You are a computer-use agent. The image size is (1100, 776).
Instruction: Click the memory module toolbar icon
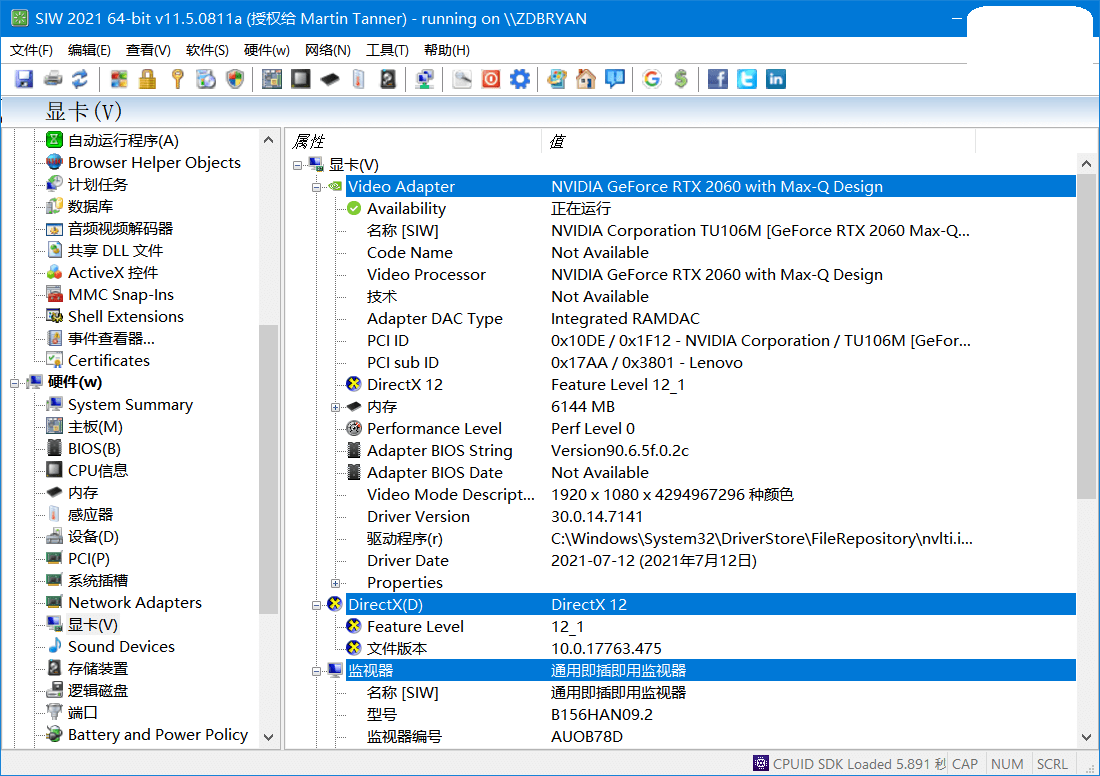click(x=330, y=79)
